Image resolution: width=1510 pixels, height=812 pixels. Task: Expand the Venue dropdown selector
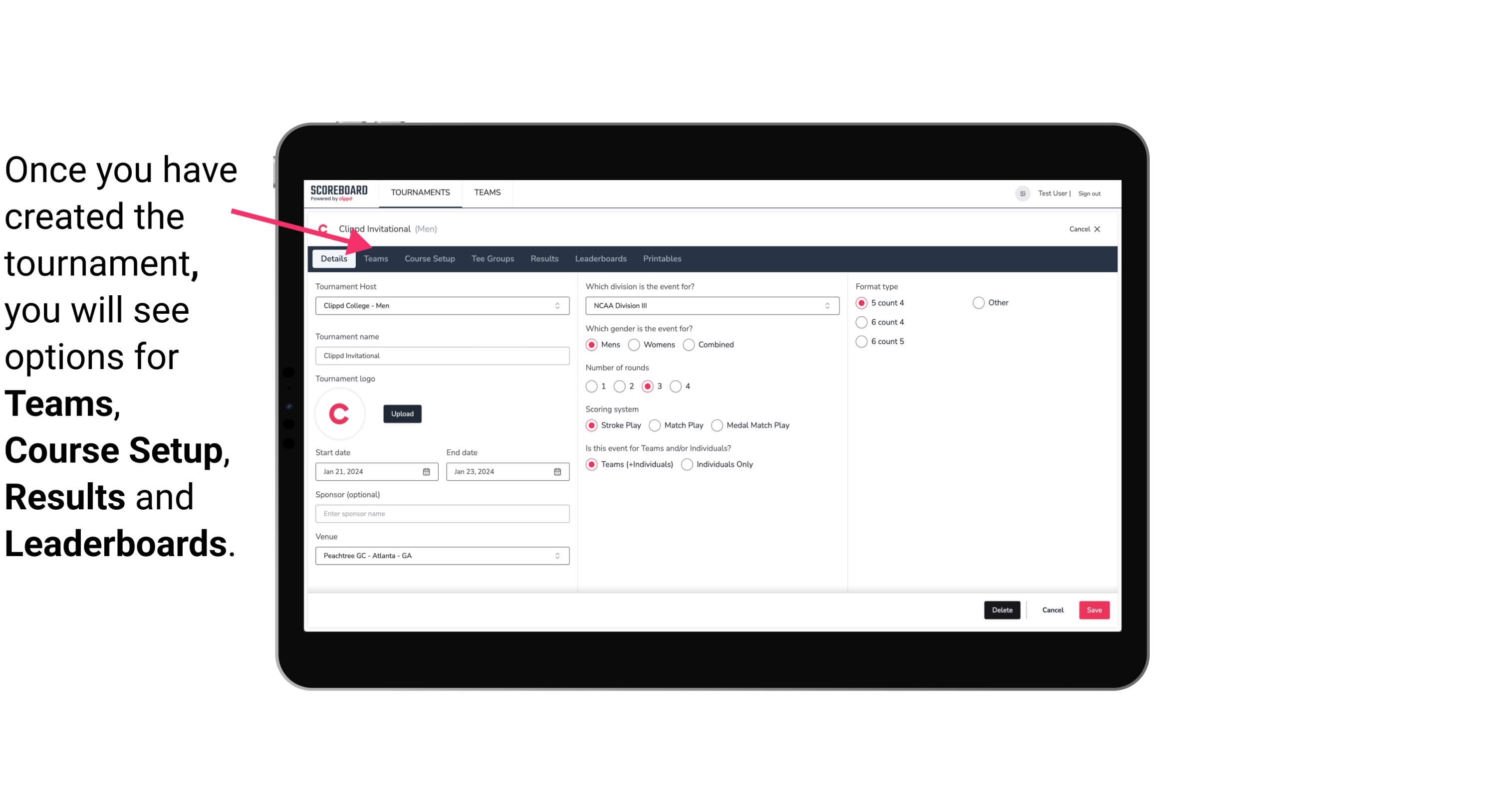click(x=557, y=555)
